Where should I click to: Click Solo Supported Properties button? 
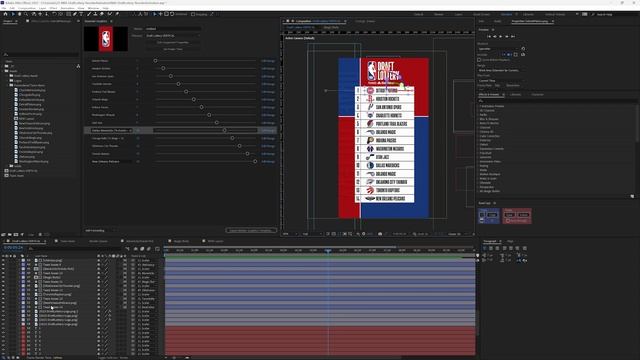tap(173, 42)
